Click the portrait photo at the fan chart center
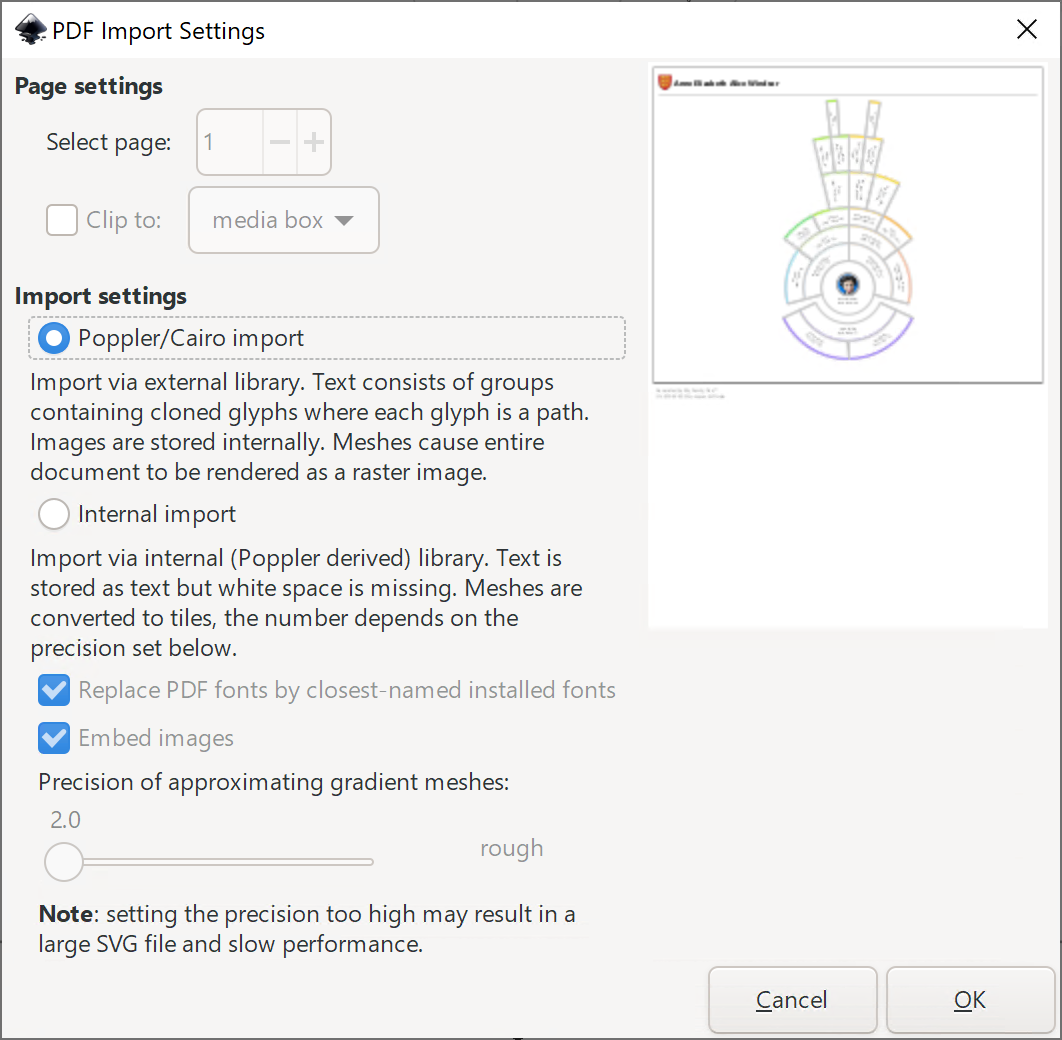1062x1040 pixels. 848,284
